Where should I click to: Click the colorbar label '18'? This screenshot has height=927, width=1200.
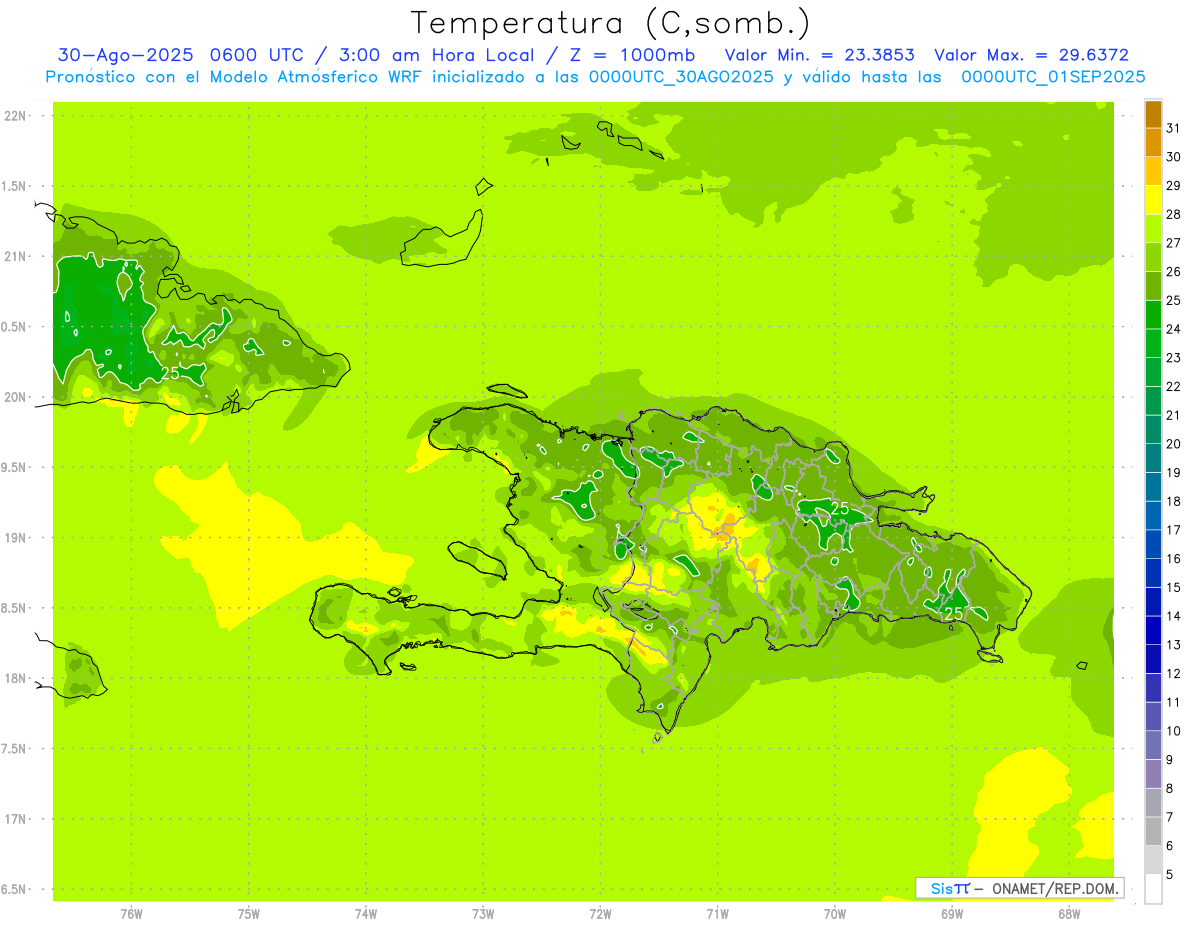(1174, 502)
